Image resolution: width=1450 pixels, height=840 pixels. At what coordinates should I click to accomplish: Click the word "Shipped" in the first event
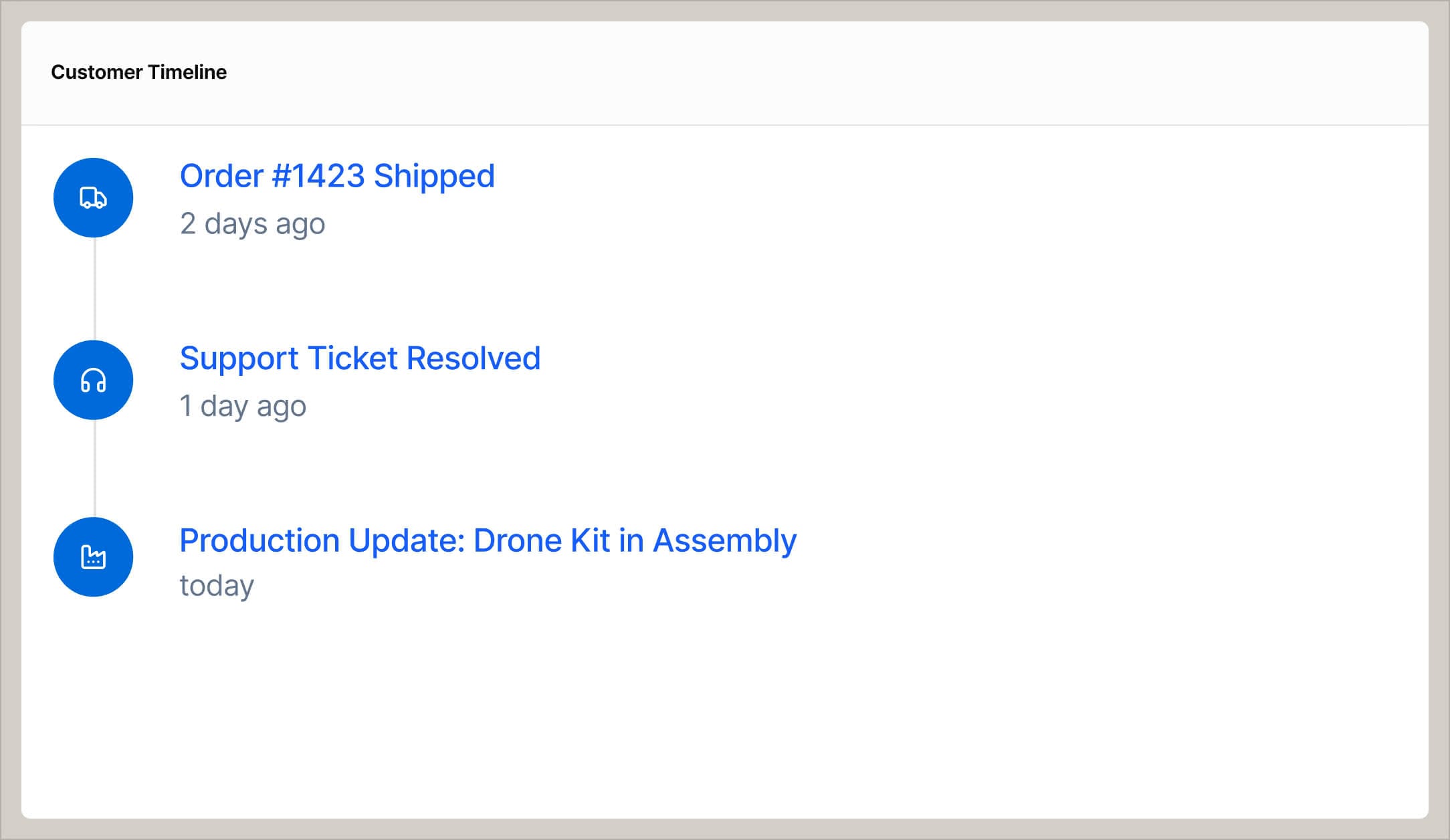433,177
